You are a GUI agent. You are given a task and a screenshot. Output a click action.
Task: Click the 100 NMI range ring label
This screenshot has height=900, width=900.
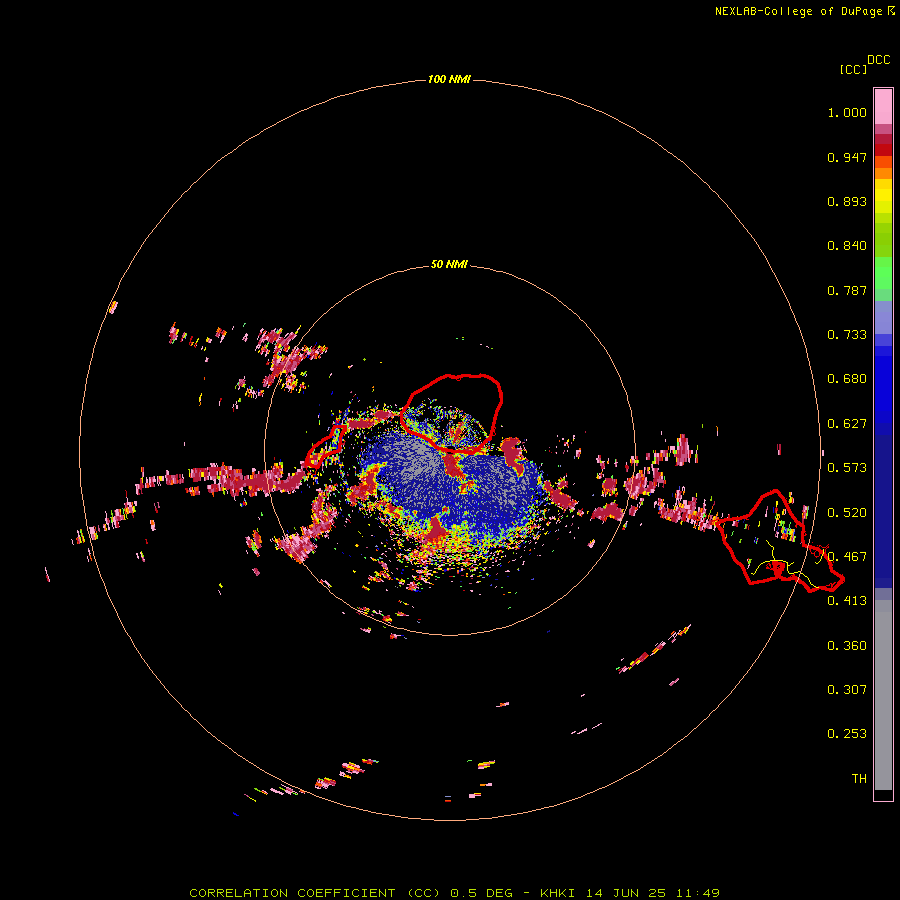tap(449, 79)
